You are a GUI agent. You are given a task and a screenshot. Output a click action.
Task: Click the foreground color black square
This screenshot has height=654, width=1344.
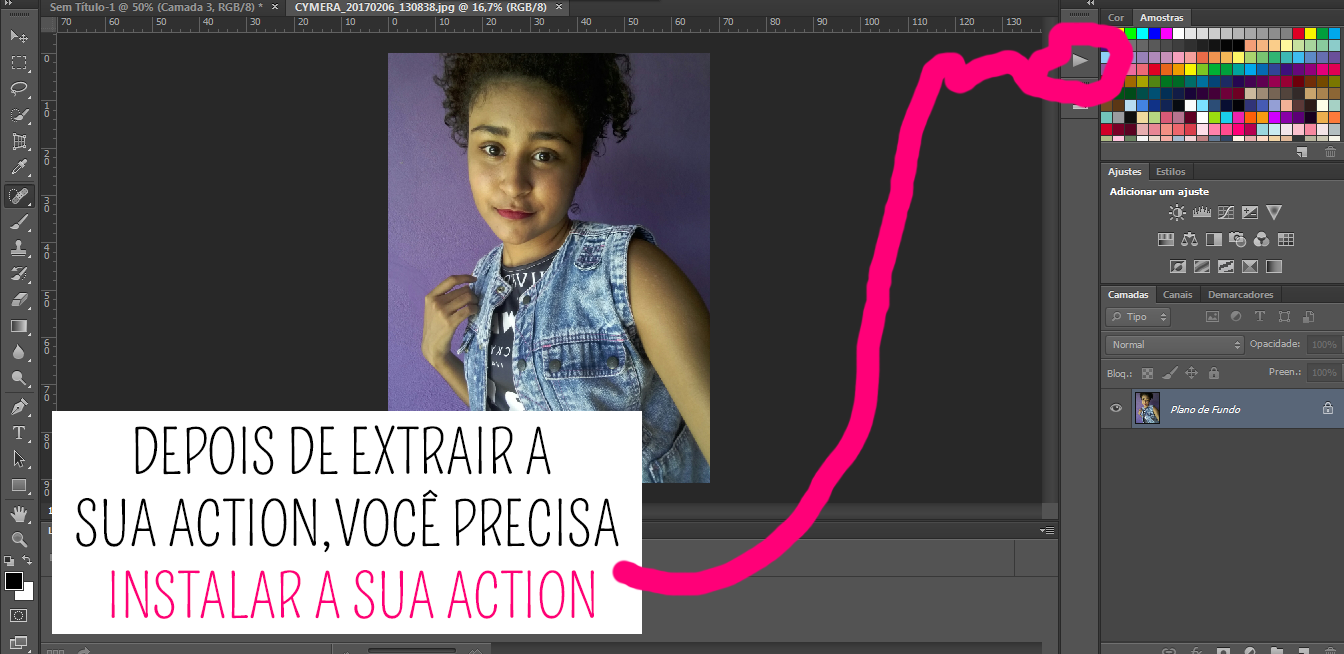tap(14, 581)
